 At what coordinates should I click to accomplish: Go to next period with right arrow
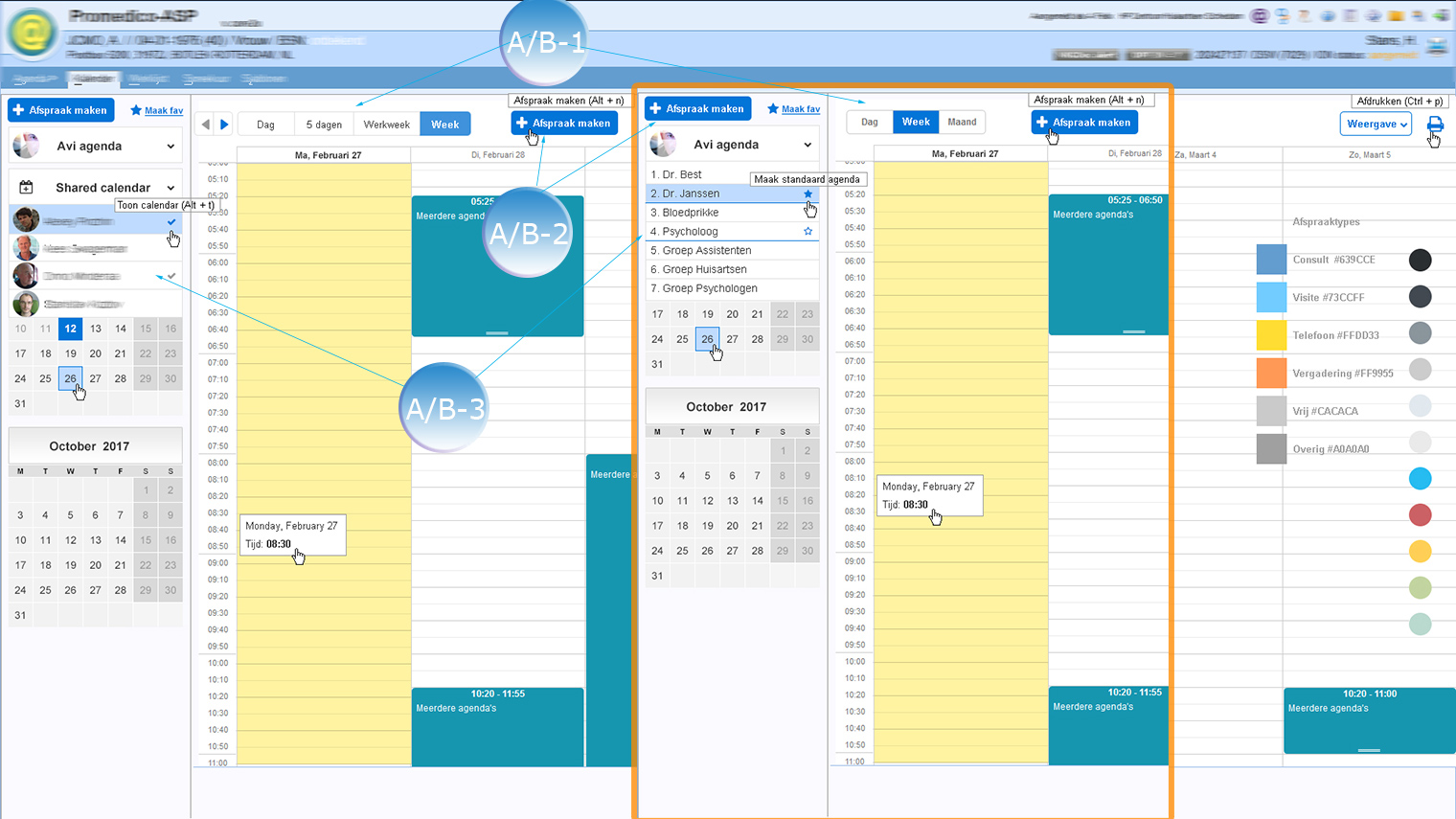click(224, 125)
